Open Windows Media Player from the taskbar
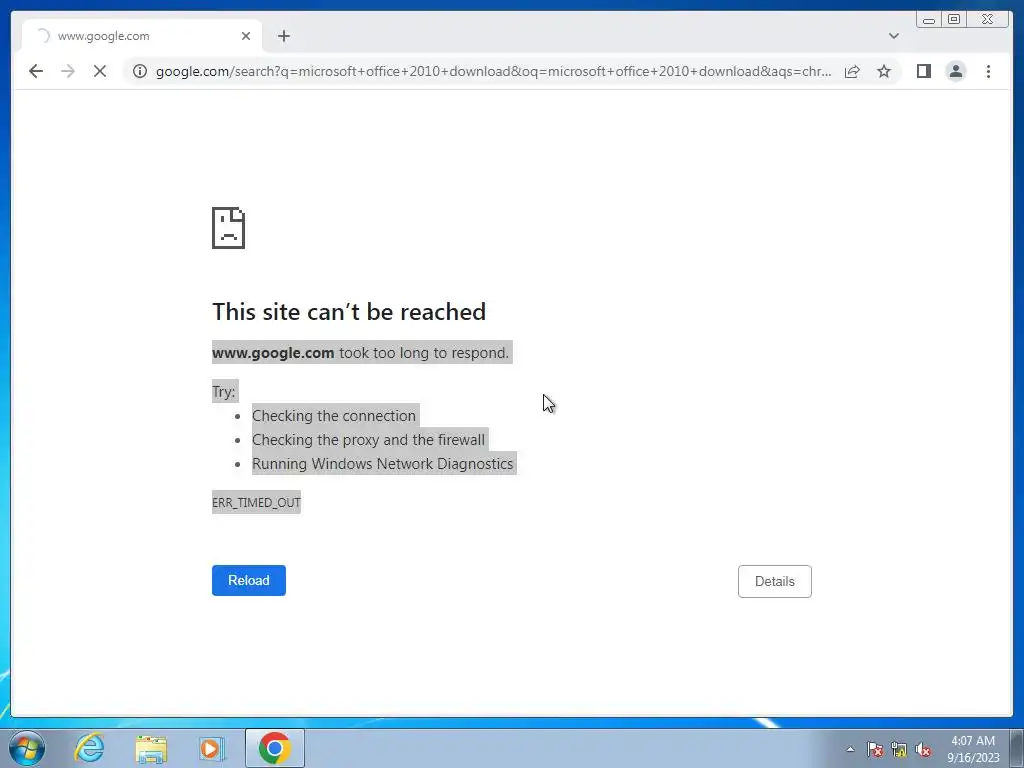1024x768 pixels. 212,748
